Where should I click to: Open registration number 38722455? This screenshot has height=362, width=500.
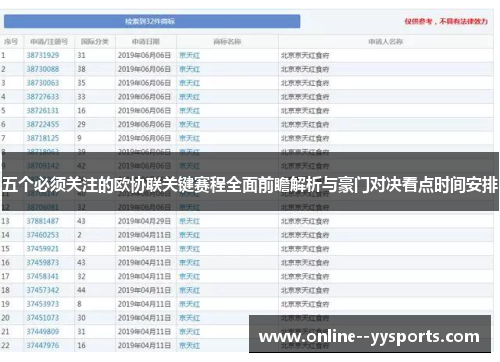tap(43, 124)
